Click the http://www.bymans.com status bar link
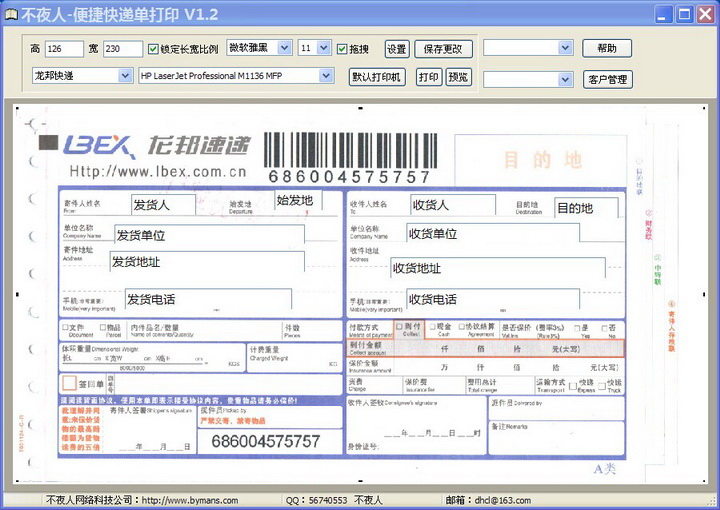 tap(190, 500)
